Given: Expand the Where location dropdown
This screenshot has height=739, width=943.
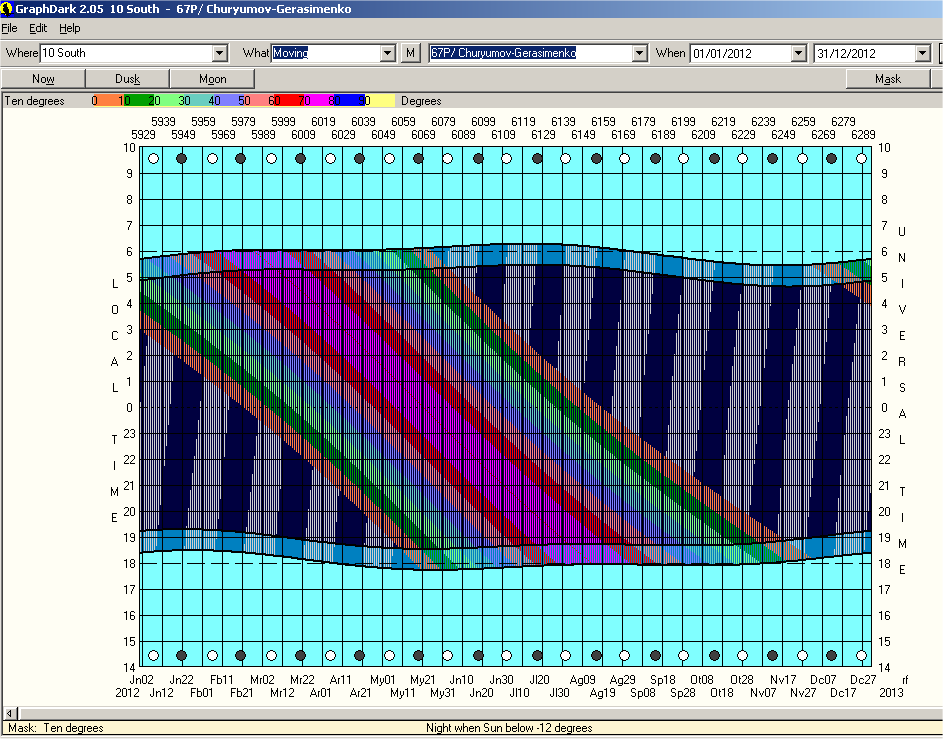Looking at the screenshot, I should (220, 53).
